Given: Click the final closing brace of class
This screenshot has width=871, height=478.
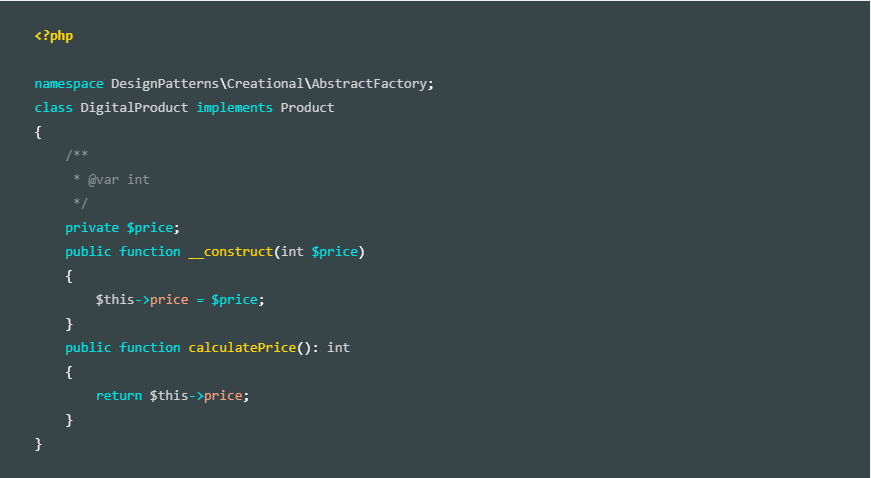Looking at the screenshot, I should 38,444.
